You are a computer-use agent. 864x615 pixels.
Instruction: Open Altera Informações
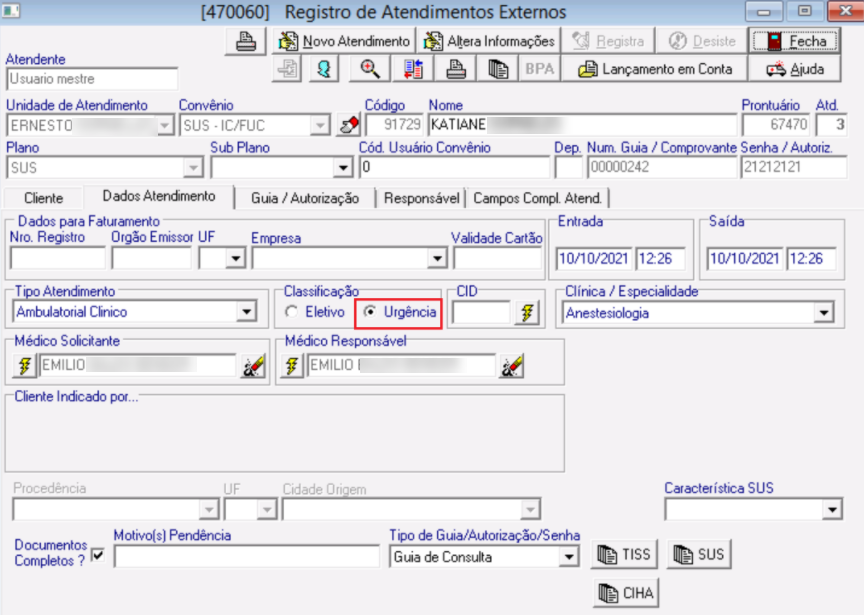[x=489, y=41]
